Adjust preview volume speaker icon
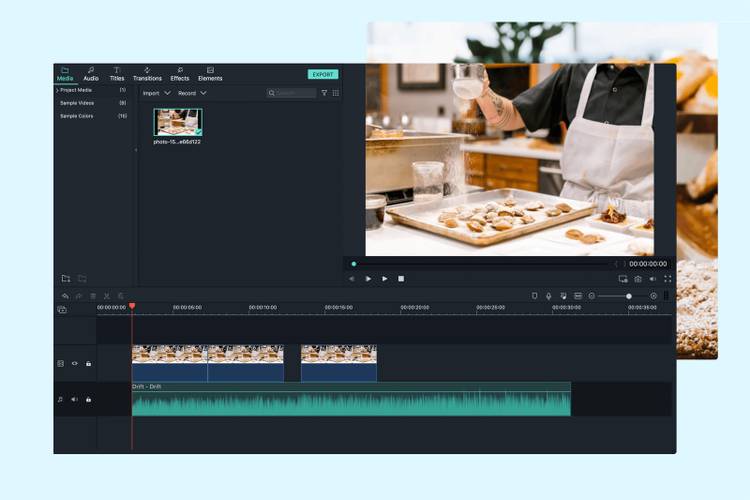750x500 pixels. [x=653, y=279]
